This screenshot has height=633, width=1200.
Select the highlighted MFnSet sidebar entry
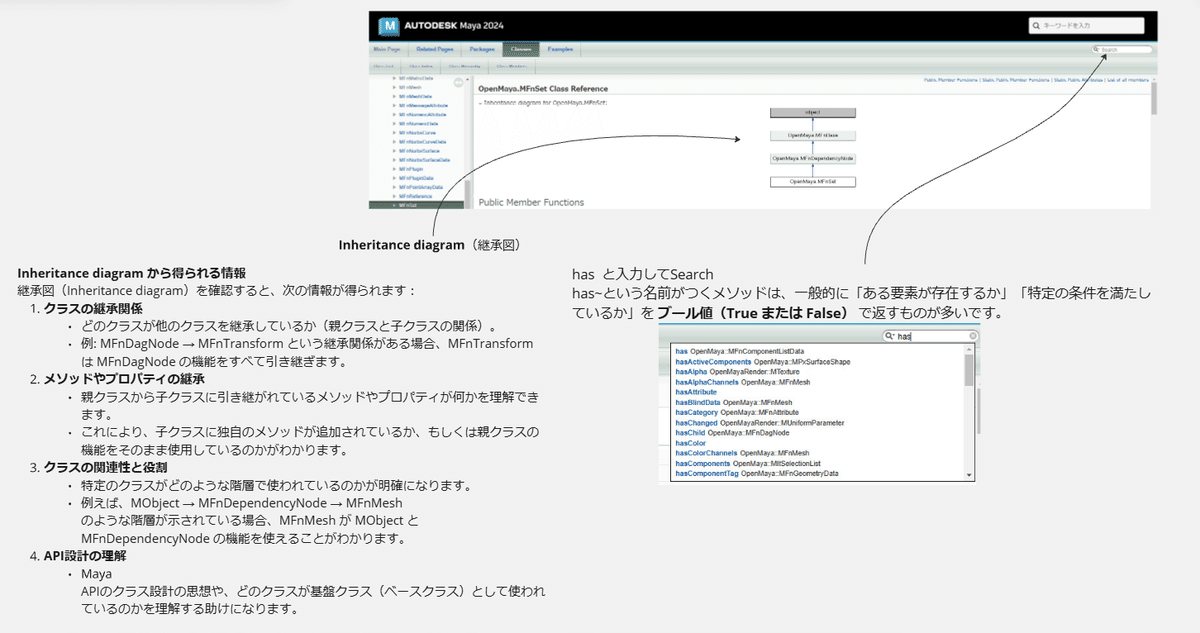pyautogui.click(x=410, y=205)
